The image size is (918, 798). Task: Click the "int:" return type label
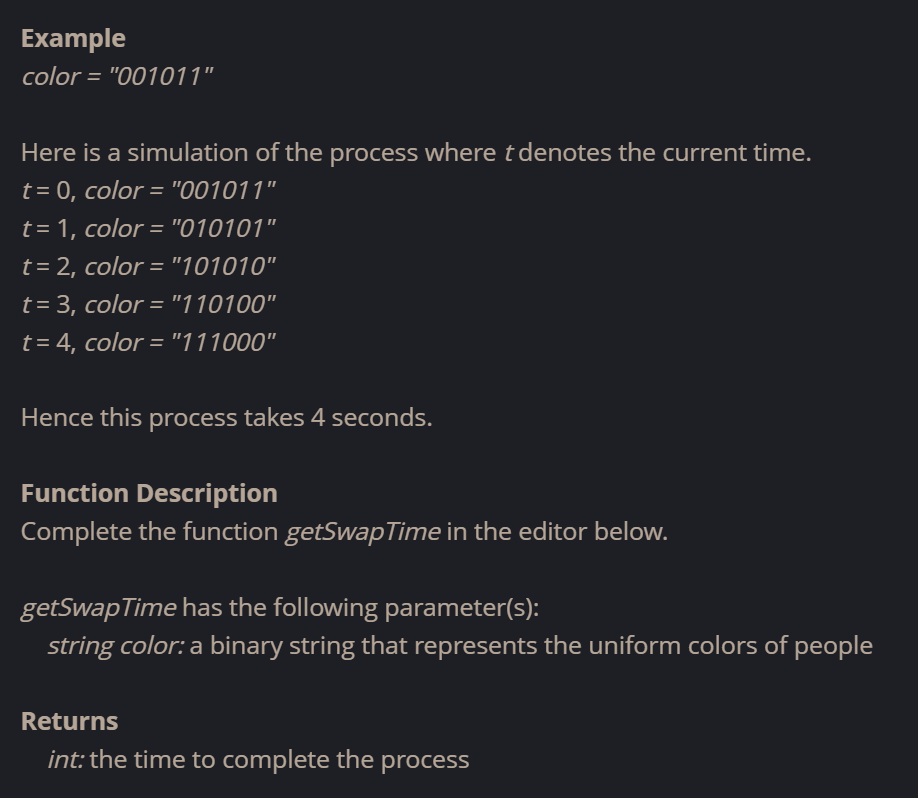(x=66, y=759)
